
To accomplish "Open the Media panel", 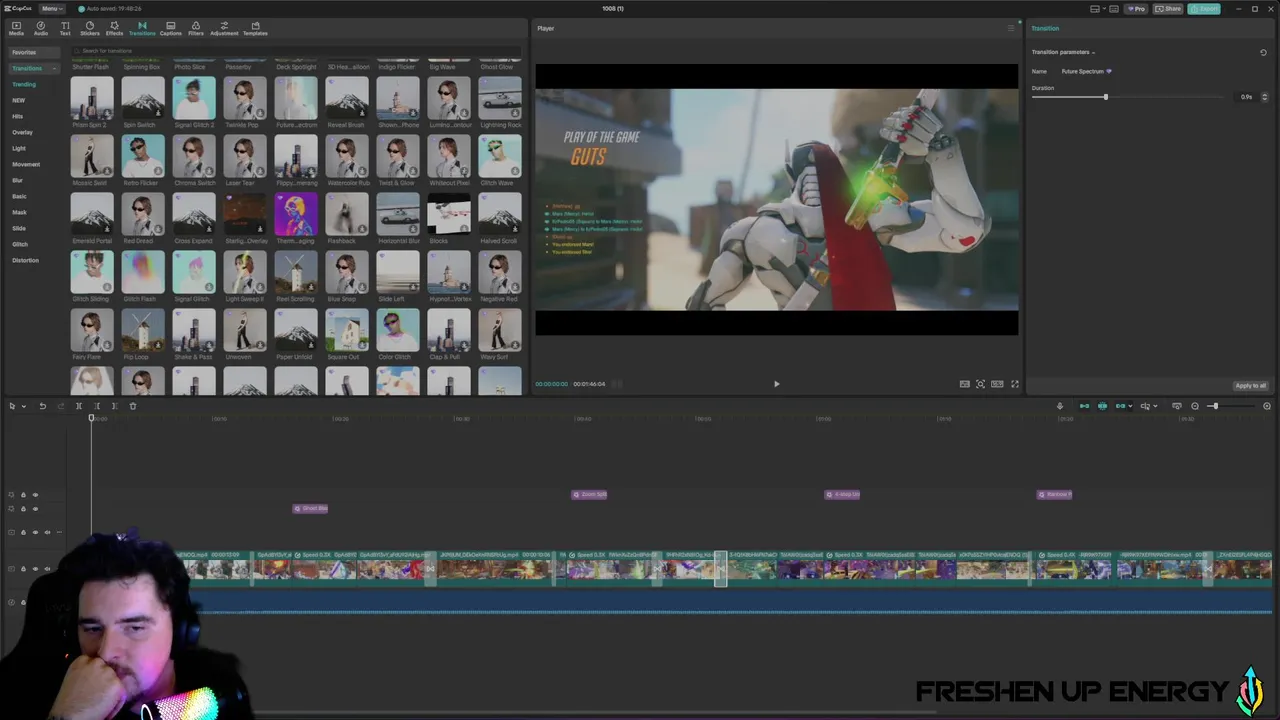I will point(16,28).
